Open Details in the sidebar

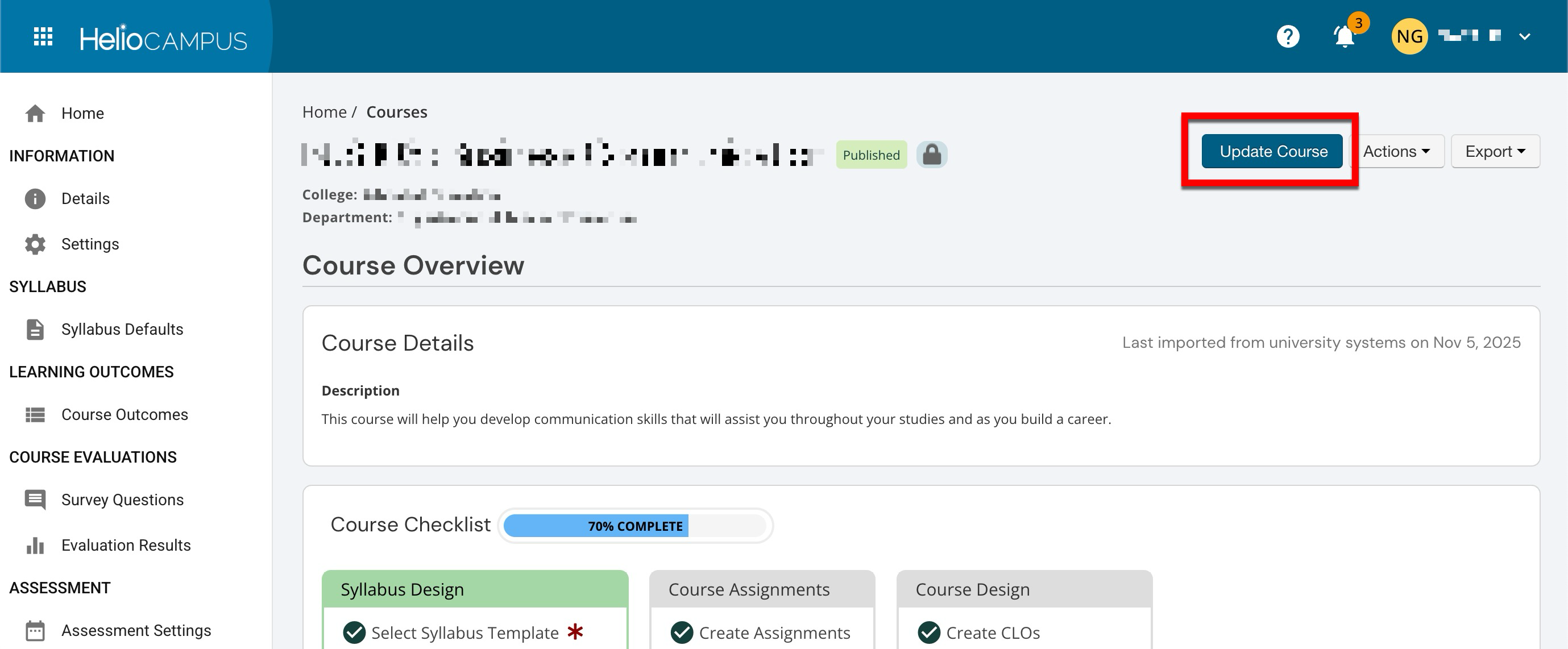[85, 199]
